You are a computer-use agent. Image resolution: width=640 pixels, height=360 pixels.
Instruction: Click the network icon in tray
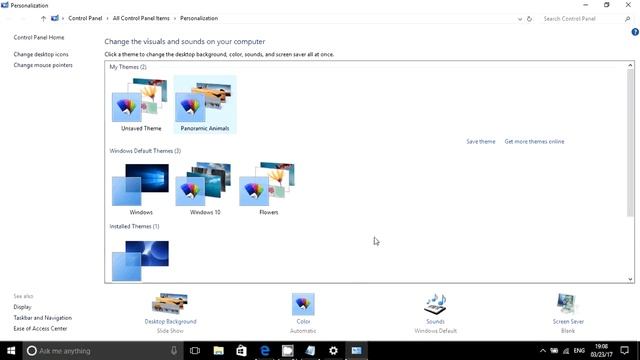pyautogui.click(x=566, y=351)
